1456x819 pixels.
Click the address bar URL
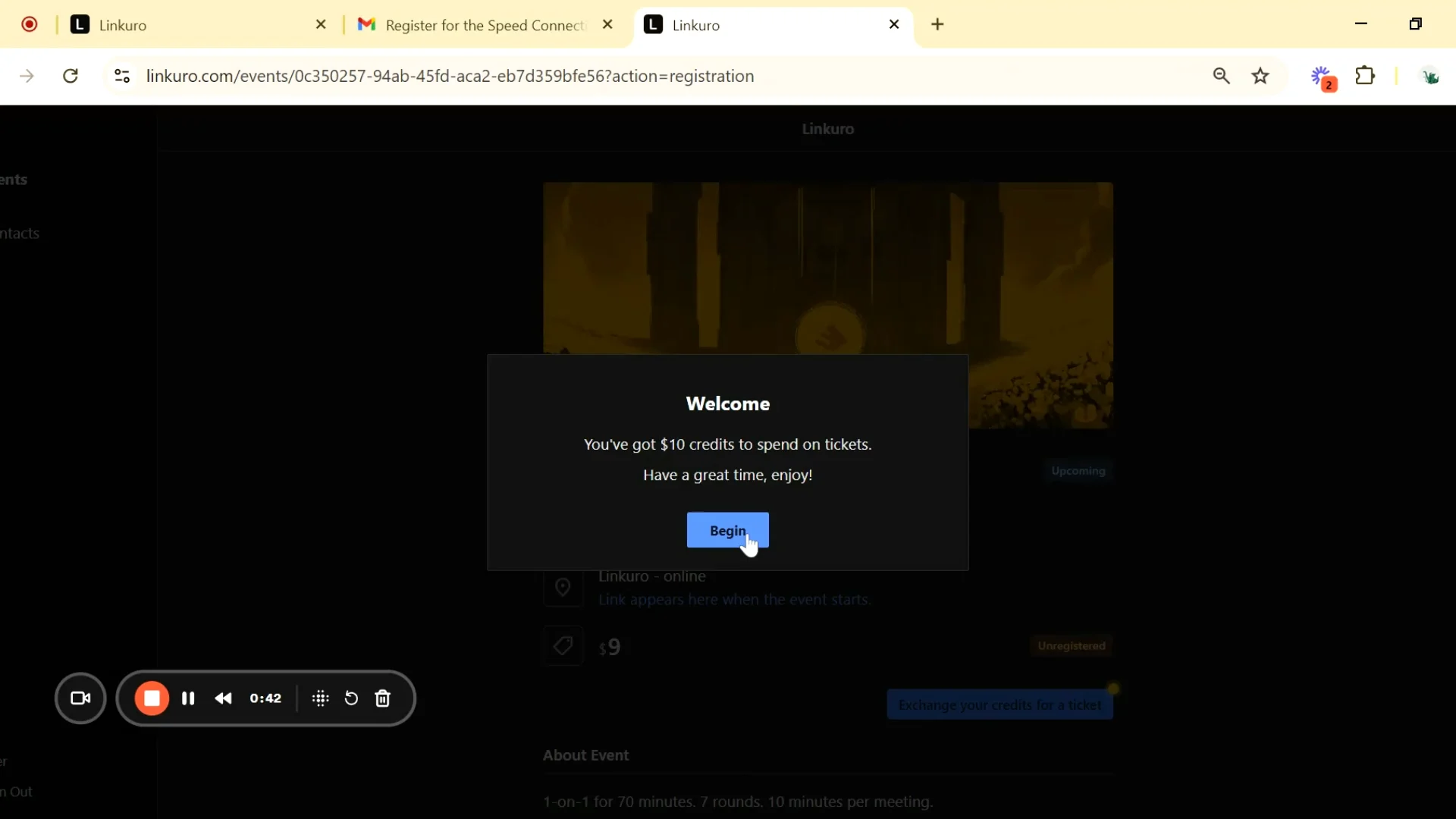point(450,76)
